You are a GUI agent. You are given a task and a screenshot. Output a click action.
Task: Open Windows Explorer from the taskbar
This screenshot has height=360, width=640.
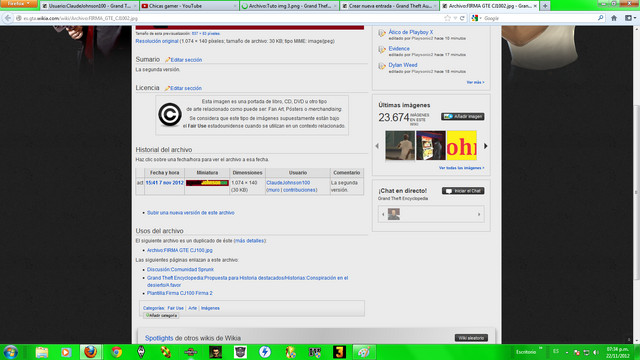click(x=42, y=352)
